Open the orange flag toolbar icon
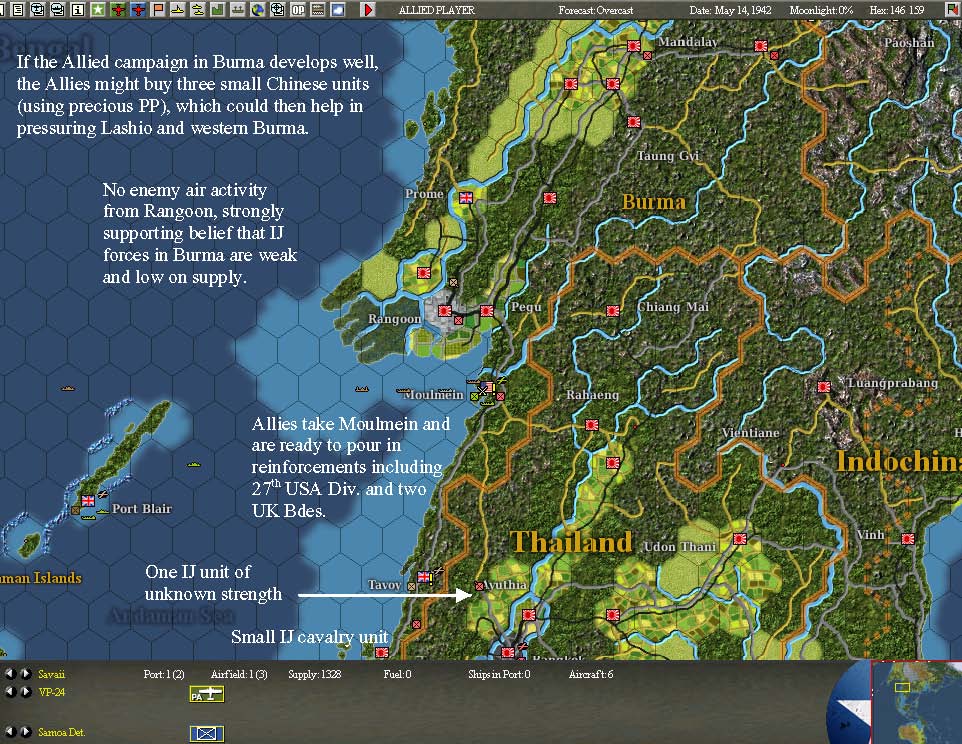Screen dimensions: 962x744 158,10
